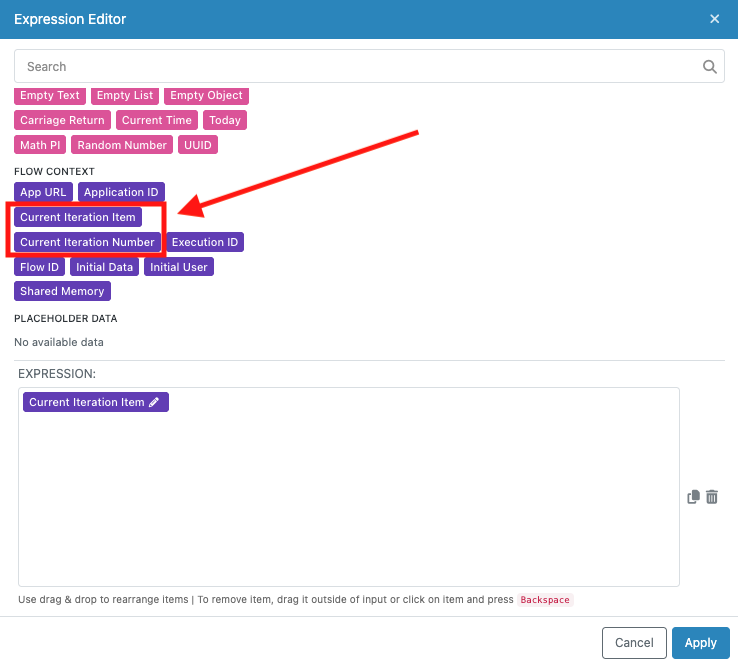Insert the Empty List tag
Viewport: 738px width, 666px height.
125,96
